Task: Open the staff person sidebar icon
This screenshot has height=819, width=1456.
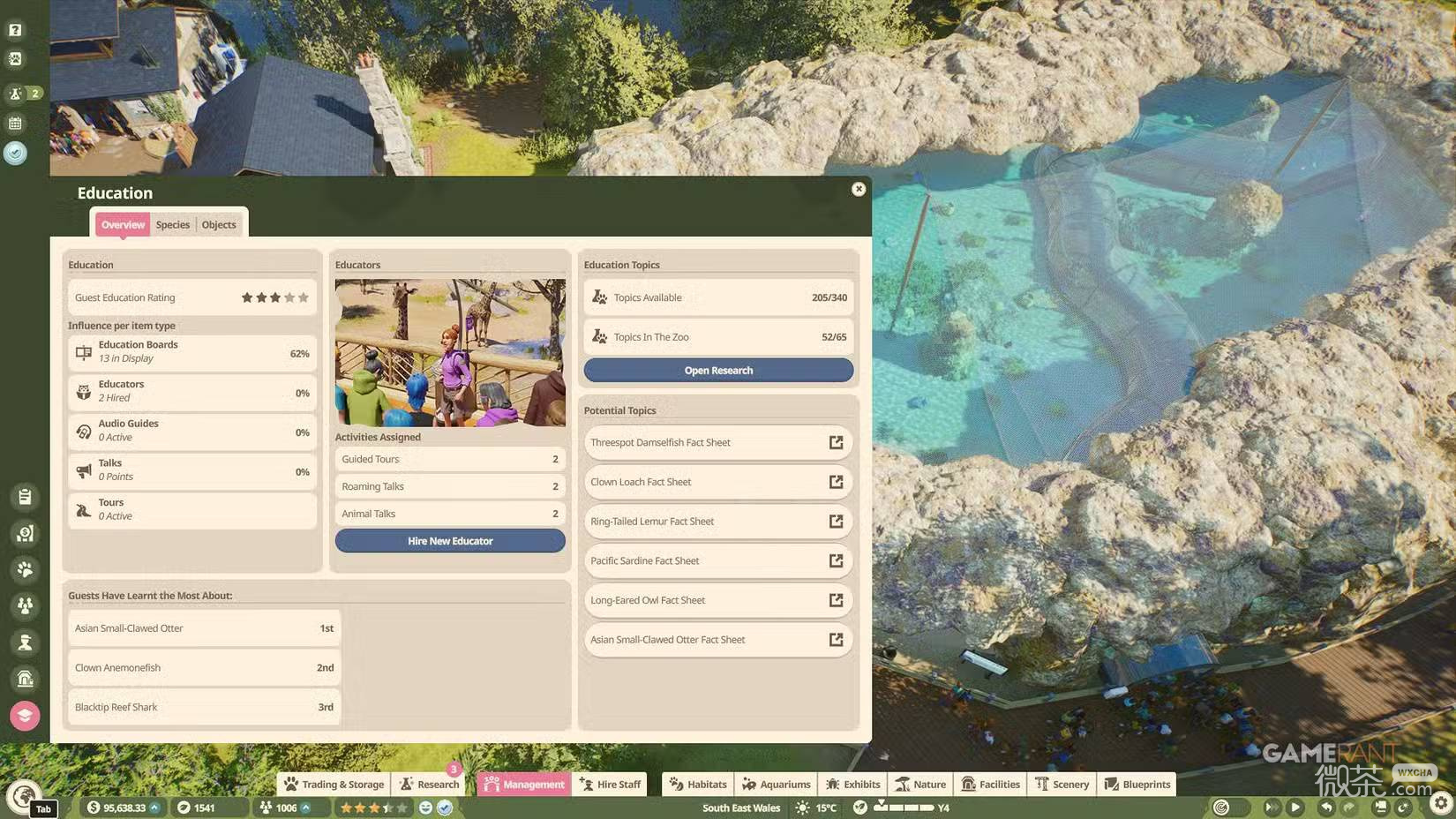Action: [25, 642]
